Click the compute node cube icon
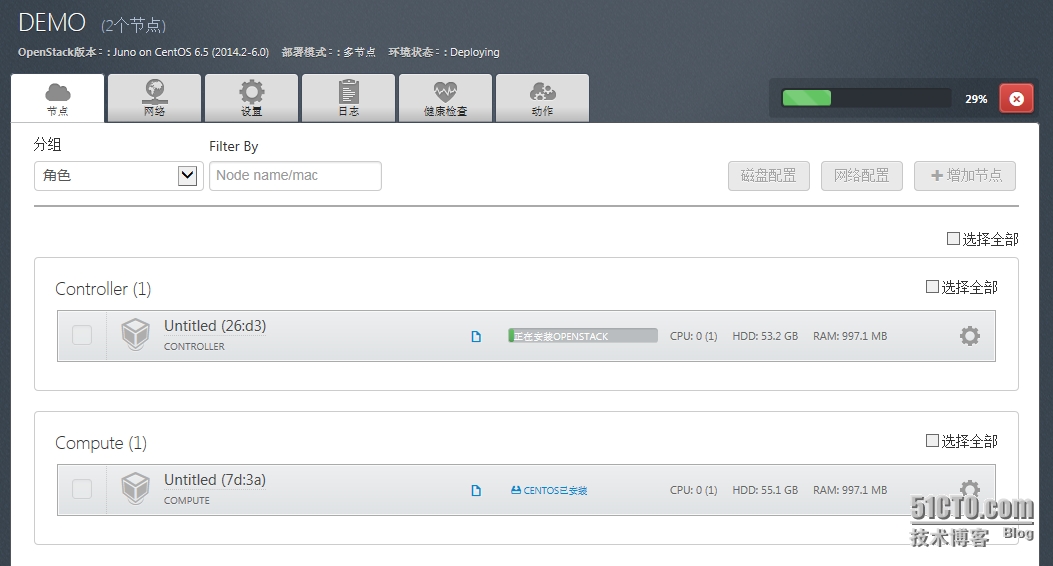The width and height of the screenshot is (1053, 566). pyautogui.click(x=135, y=488)
